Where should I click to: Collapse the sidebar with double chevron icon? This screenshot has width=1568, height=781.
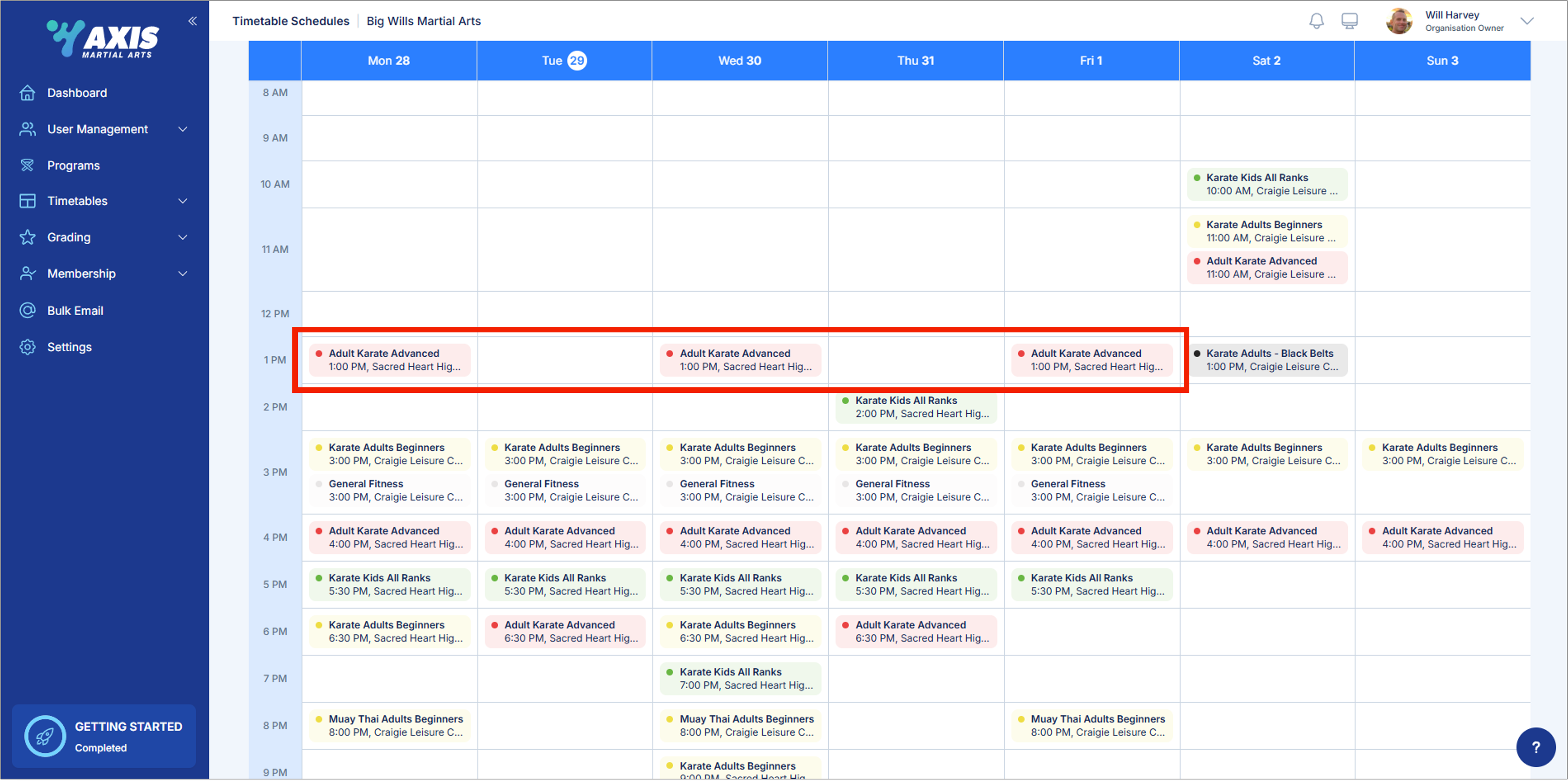pyautogui.click(x=192, y=21)
